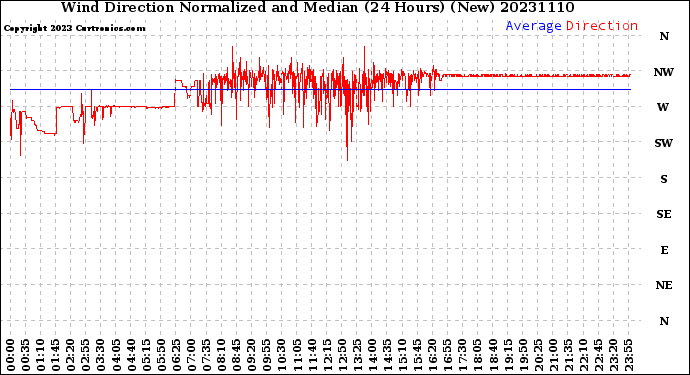Click the '09:55' time axis label

pos(267,355)
